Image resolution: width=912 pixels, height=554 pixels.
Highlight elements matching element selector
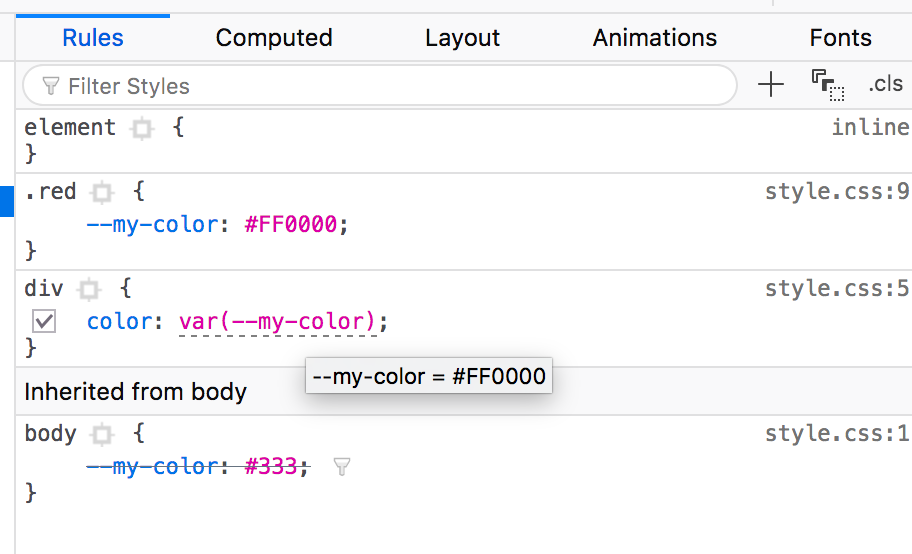pos(142,128)
